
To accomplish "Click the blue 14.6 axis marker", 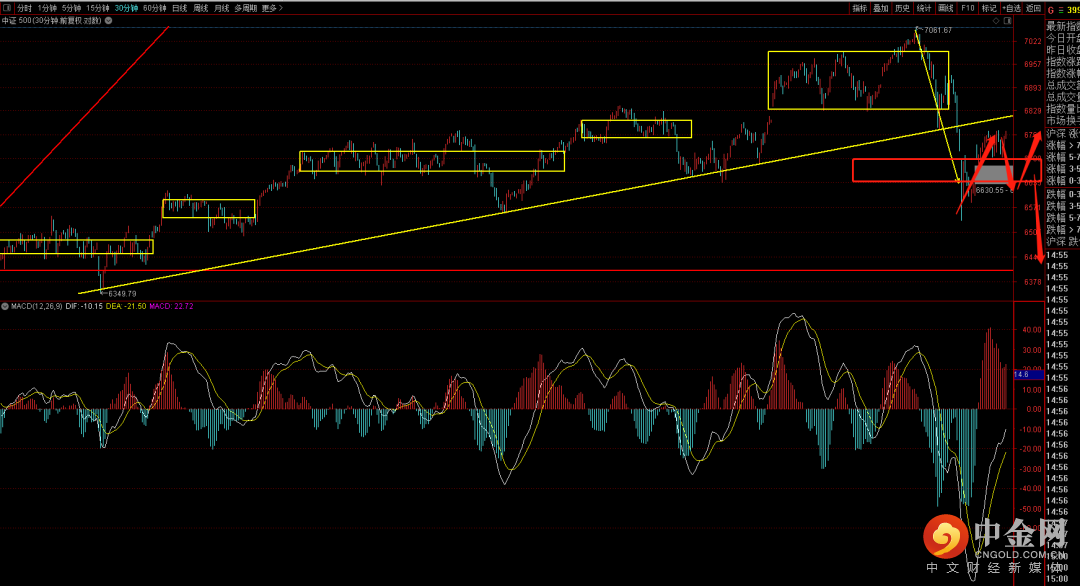I will (x=1028, y=375).
